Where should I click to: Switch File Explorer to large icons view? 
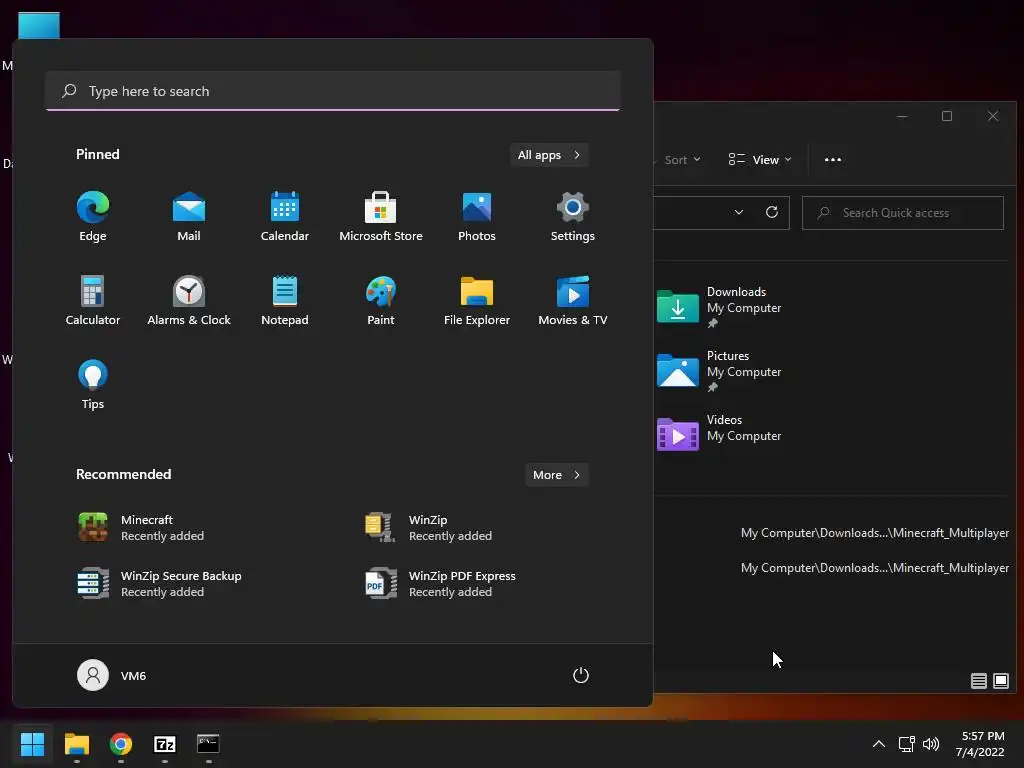coord(1000,681)
